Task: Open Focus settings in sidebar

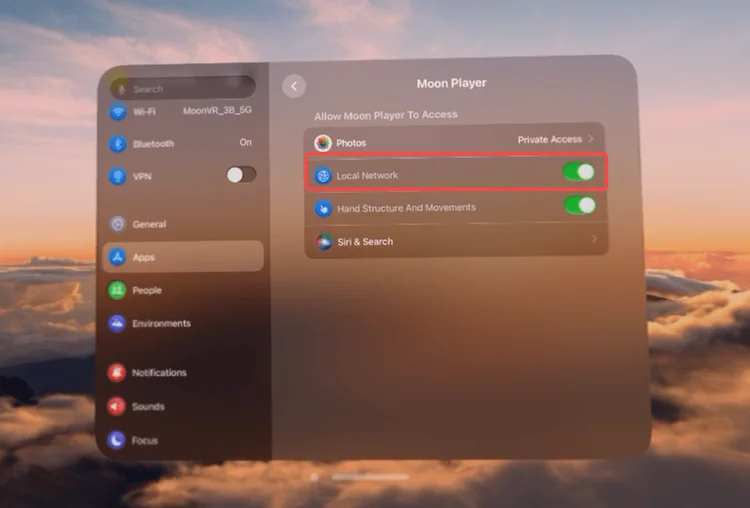Action: click(x=183, y=440)
